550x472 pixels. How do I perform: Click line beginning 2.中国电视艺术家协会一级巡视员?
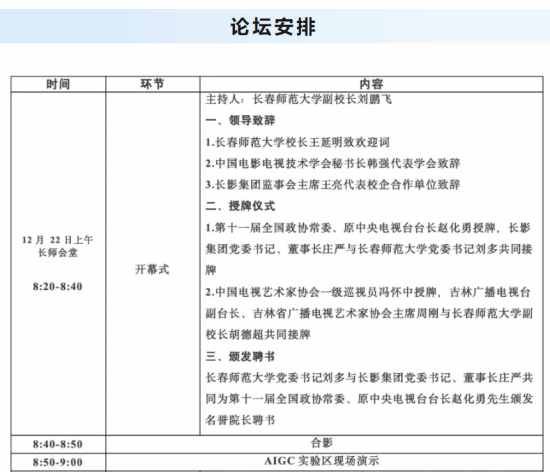[x=368, y=292]
